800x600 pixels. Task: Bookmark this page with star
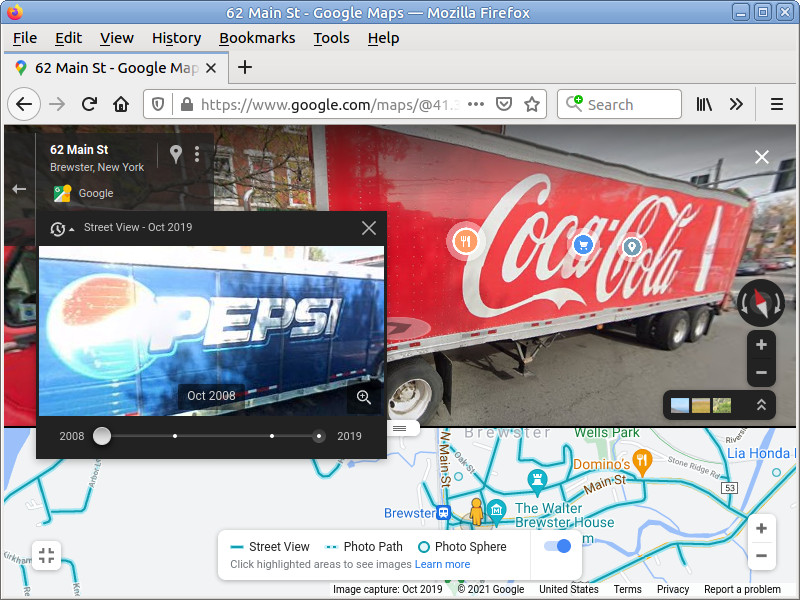(532, 104)
